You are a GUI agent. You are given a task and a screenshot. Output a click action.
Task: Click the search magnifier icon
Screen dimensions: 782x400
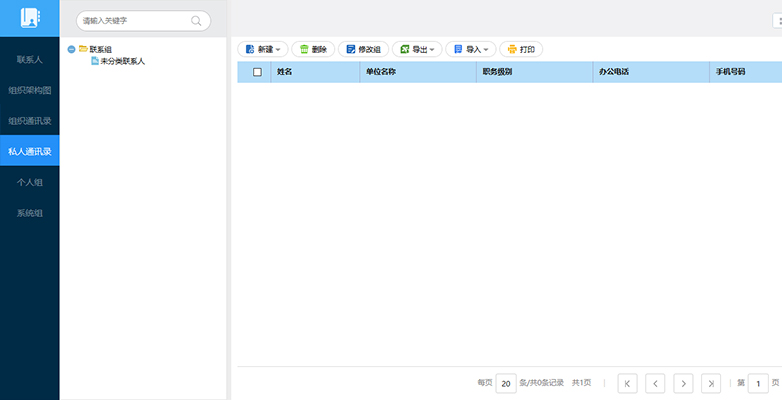click(x=197, y=20)
